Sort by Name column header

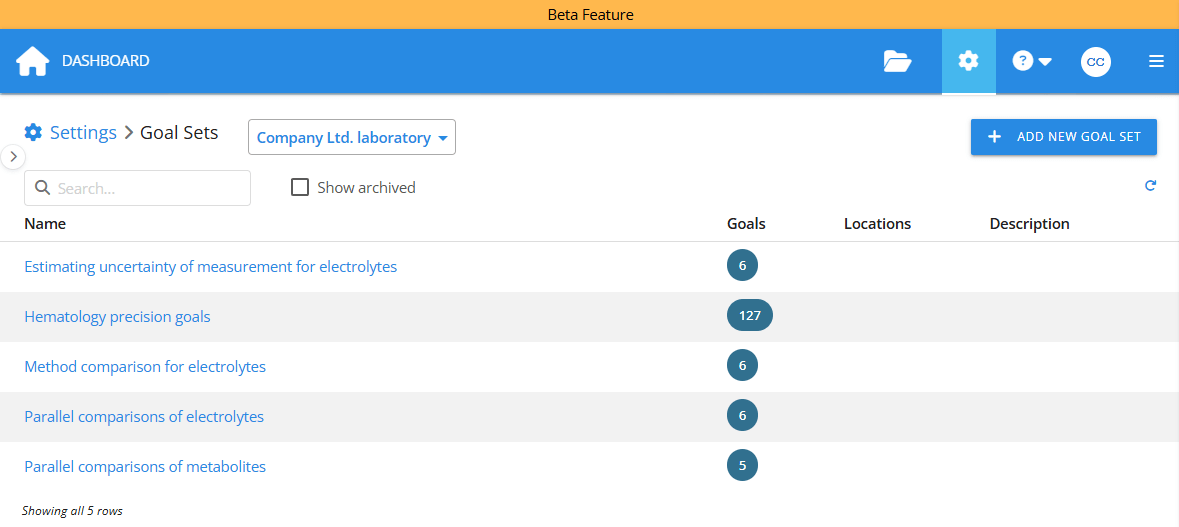[45, 224]
